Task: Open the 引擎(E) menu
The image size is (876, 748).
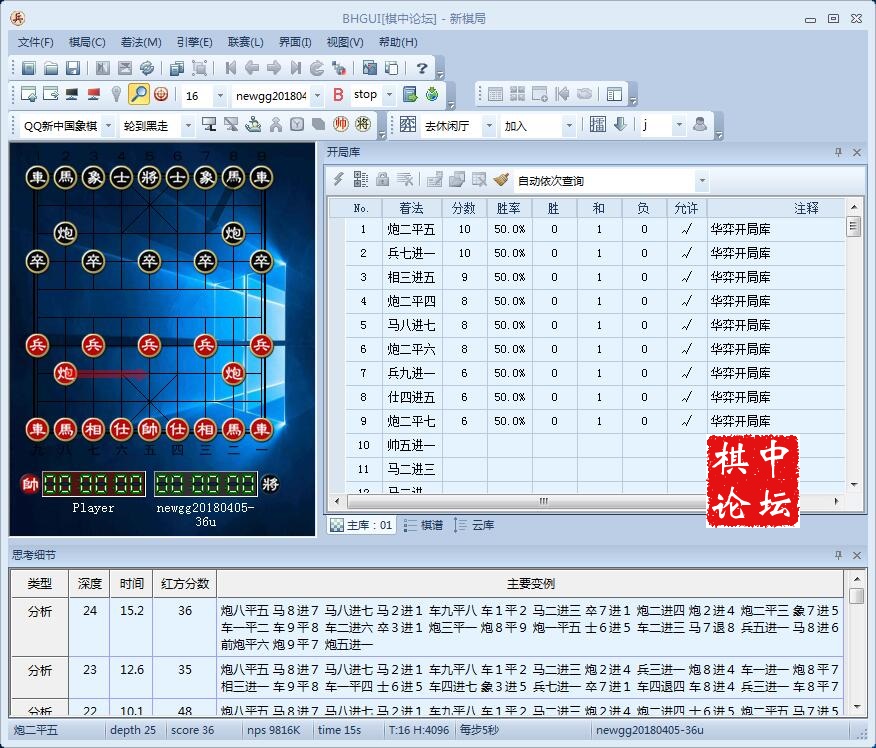Action: pyautogui.click(x=194, y=42)
